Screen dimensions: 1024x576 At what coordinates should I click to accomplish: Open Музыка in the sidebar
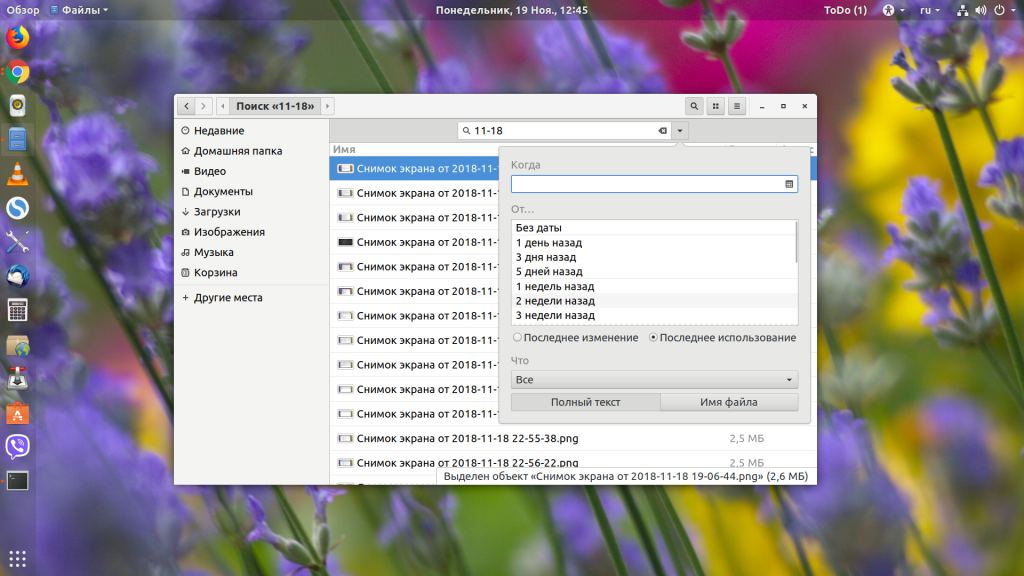point(251,252)
